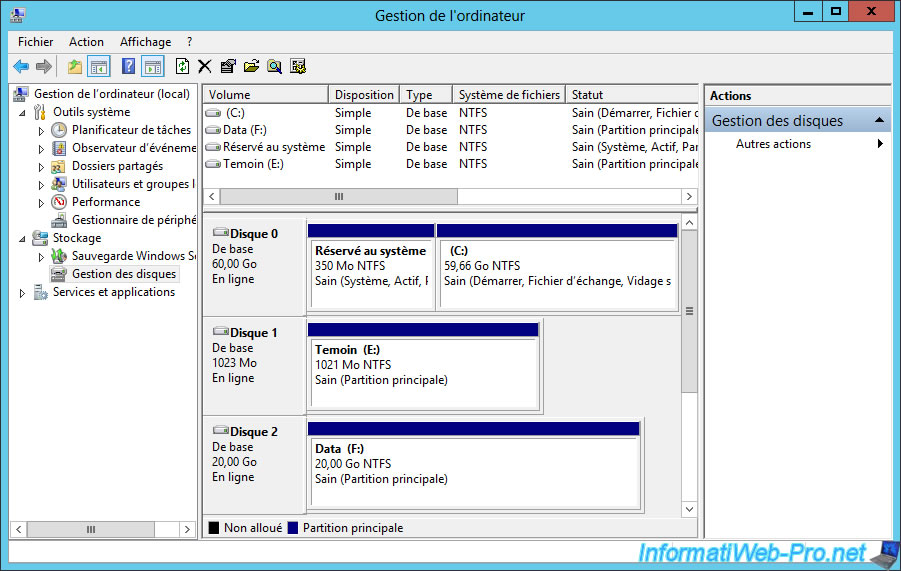Click the Refresh toolbar icon
The width and height of the screenshot is (901, 571).
[182, 67]
